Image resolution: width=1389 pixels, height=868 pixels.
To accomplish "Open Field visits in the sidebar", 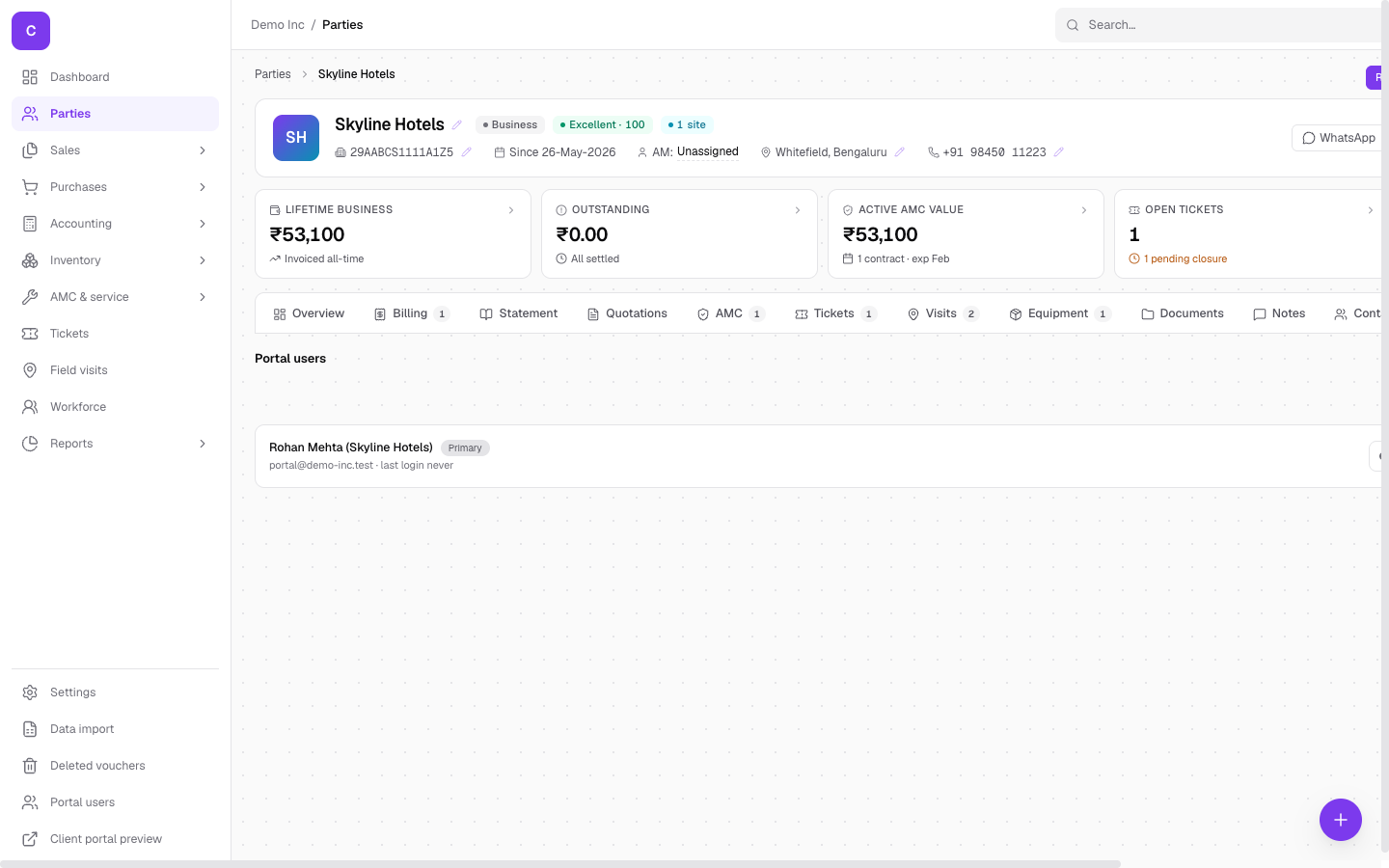I will (x=115, y=370).
